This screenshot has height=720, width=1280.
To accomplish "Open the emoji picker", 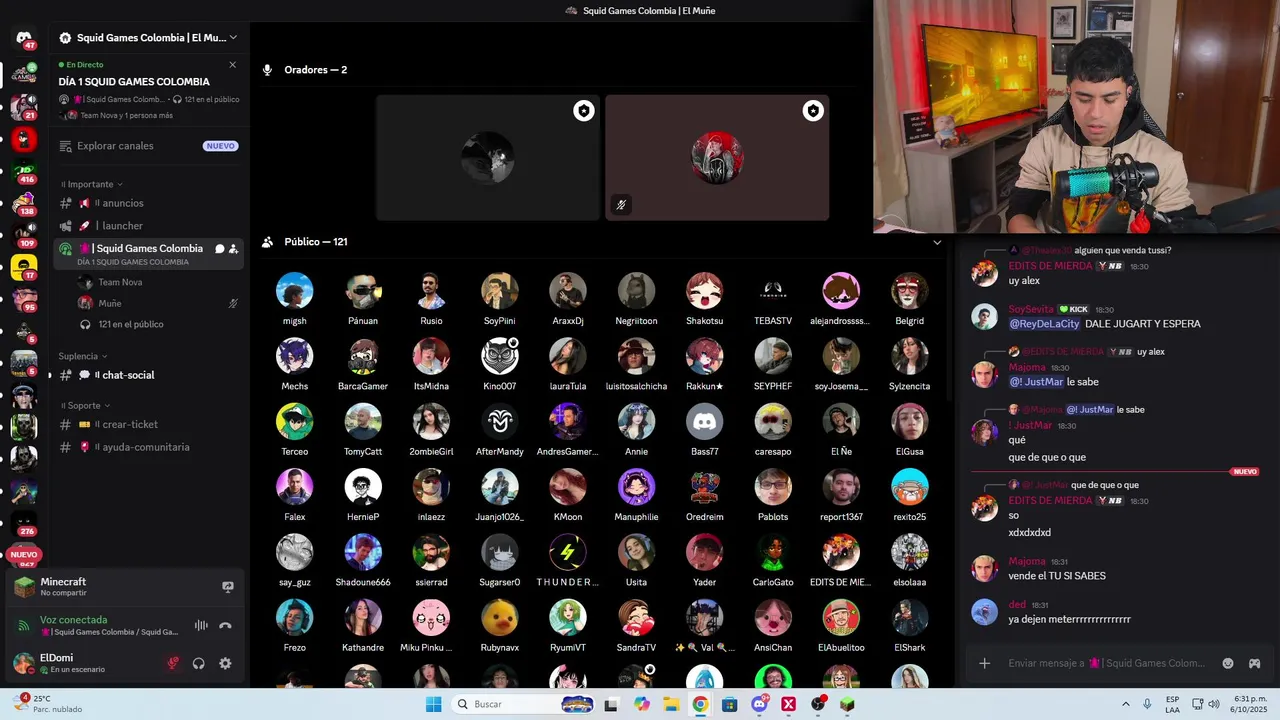I will [1228, 663].
